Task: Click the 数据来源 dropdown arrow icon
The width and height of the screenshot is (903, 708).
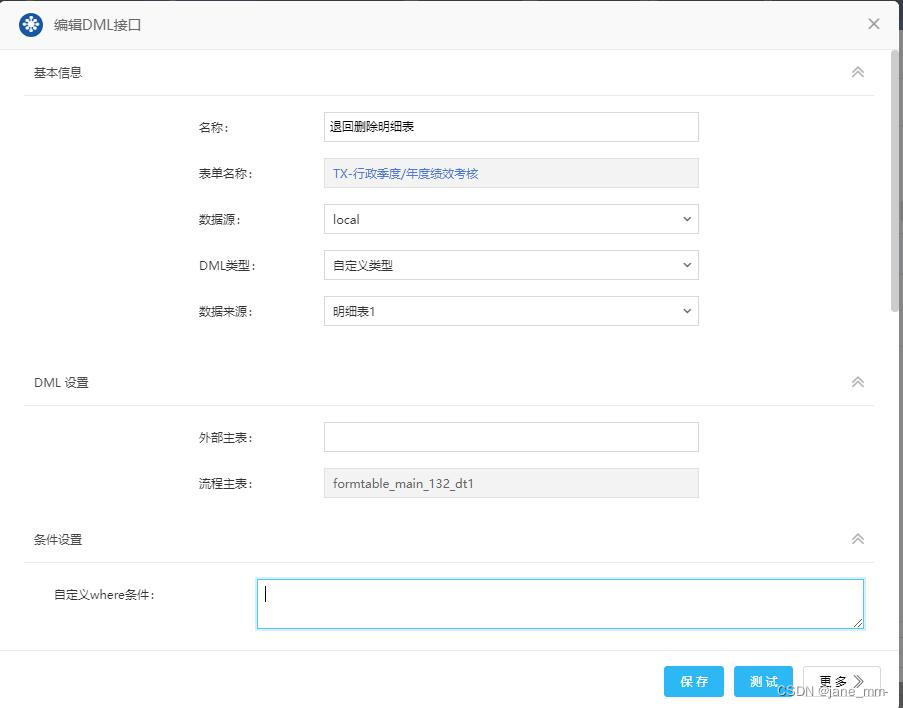Action: (x=686, y=311)
